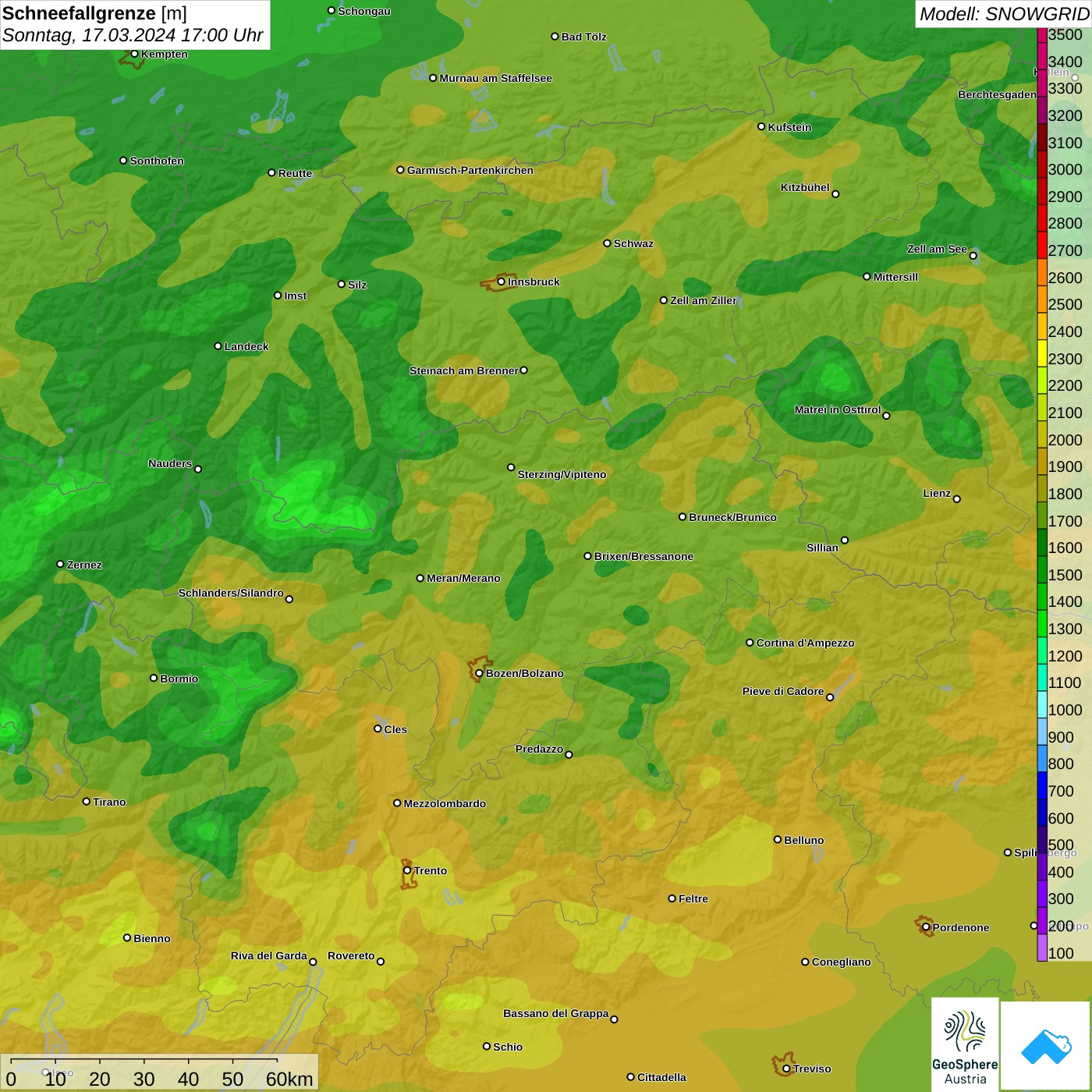
Task: Click the 'Kitzbühel' label
Action: 805,187
